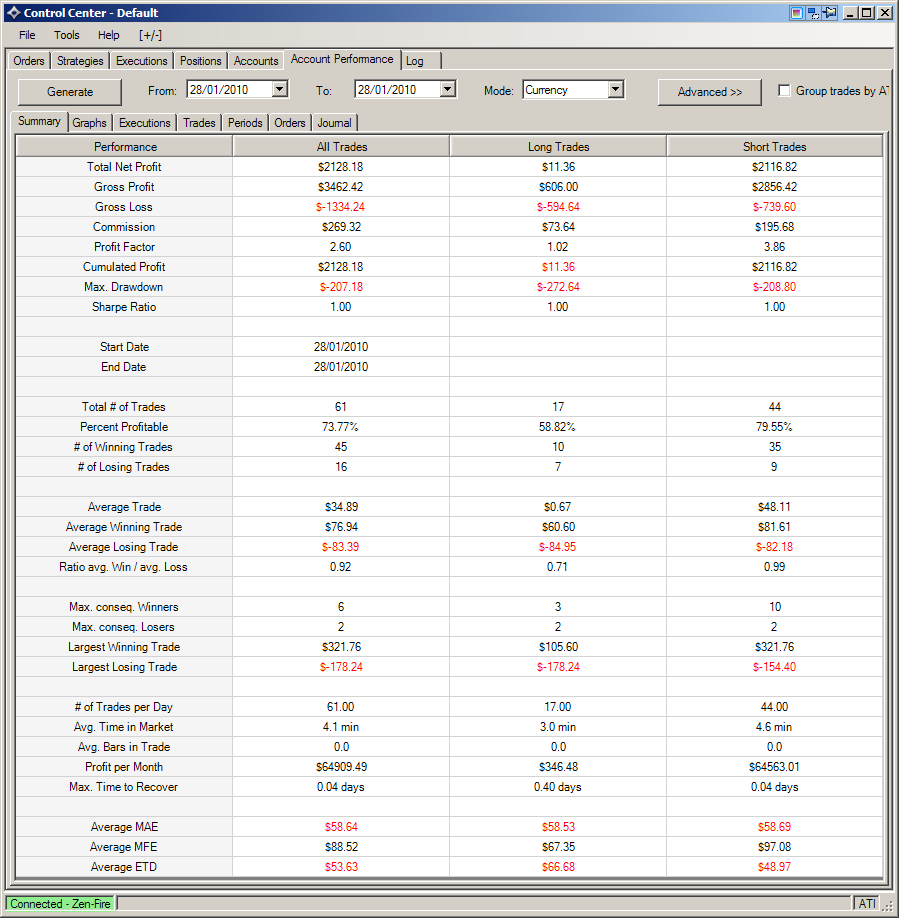Image resolution: width=899 pixels, height=918 pixels.
Task: Open the Periods sub-tab
Action: 245,123
